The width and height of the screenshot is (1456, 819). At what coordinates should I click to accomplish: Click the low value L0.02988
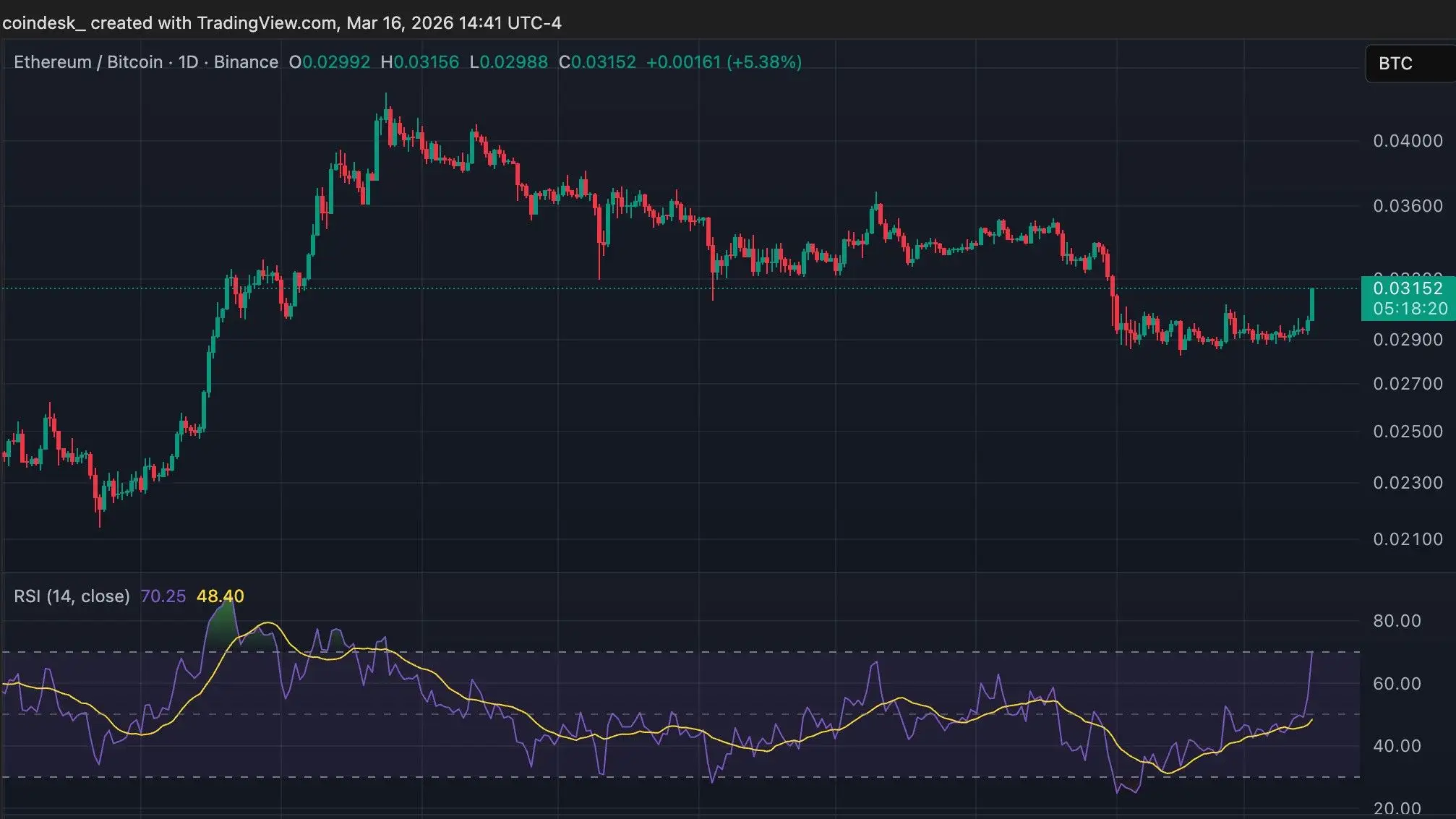(x=508, y=62)
